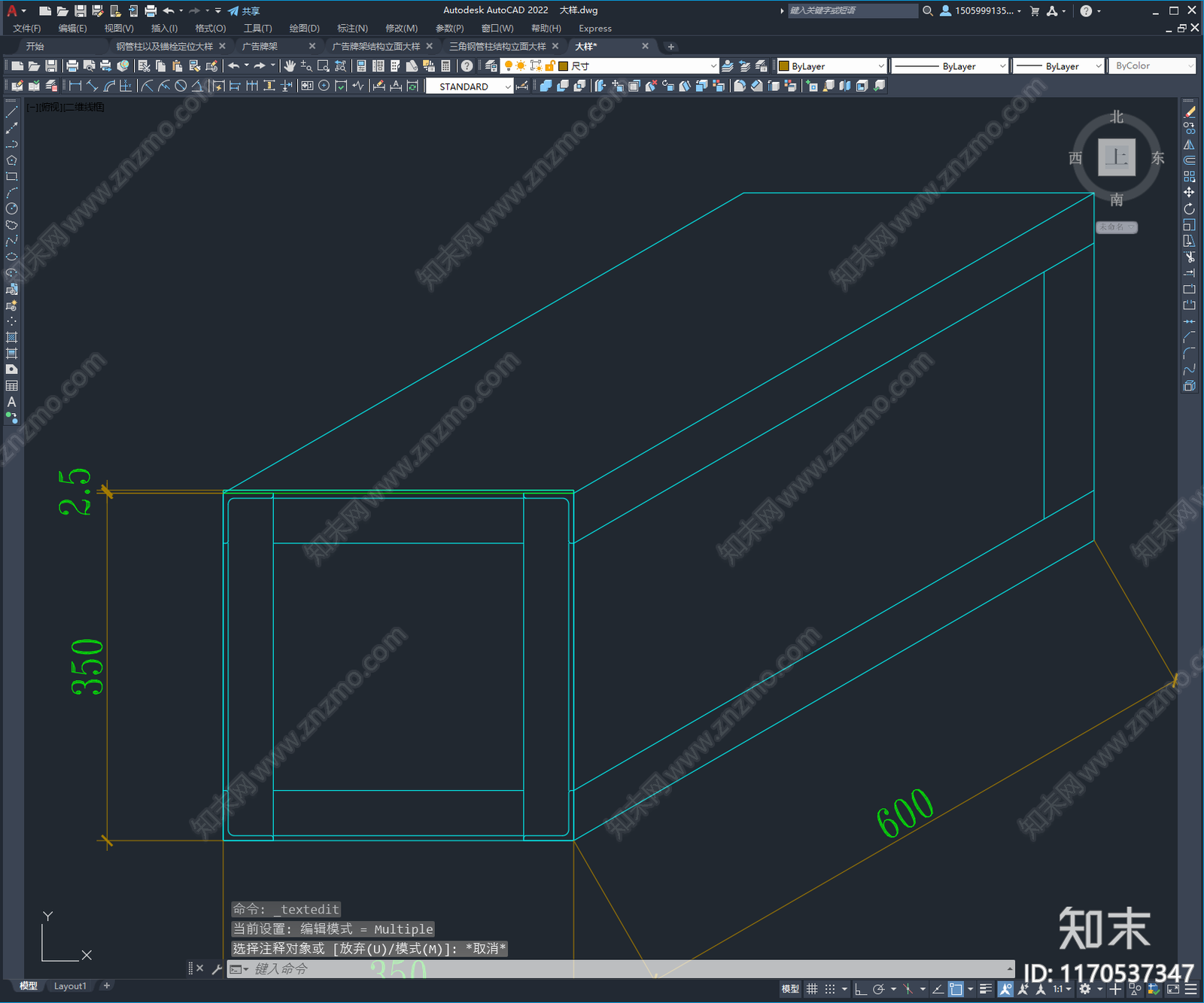Click the Undo arrow in the standard toolbar

click(234, 66)
